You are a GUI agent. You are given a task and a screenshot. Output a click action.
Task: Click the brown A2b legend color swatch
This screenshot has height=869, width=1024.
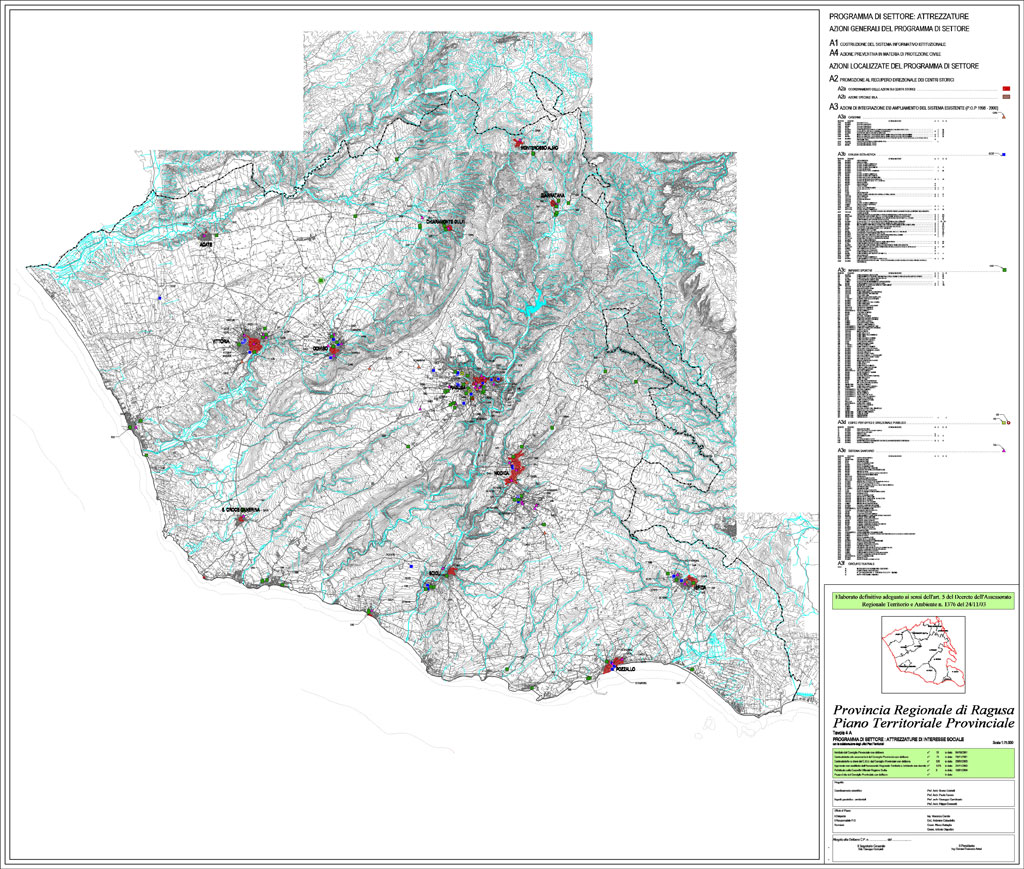pyautogui.click(x=1006, y=97)
